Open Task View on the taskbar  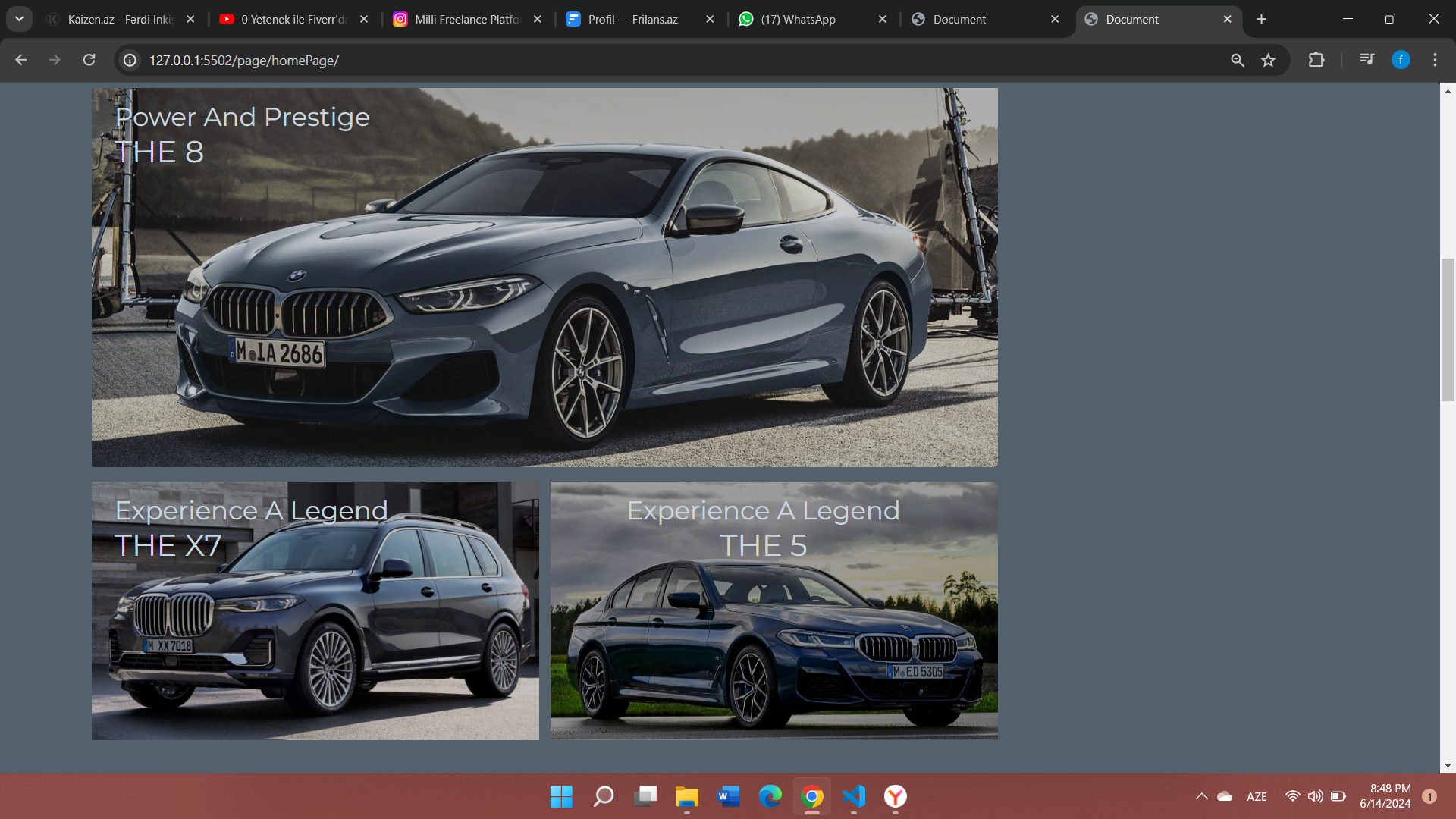point(645,796)
